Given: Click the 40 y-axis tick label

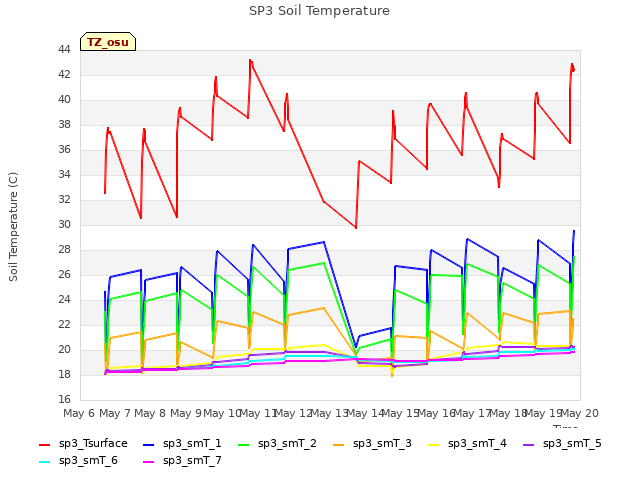Looking at the screenshot, I should click(x=64, y=100).
